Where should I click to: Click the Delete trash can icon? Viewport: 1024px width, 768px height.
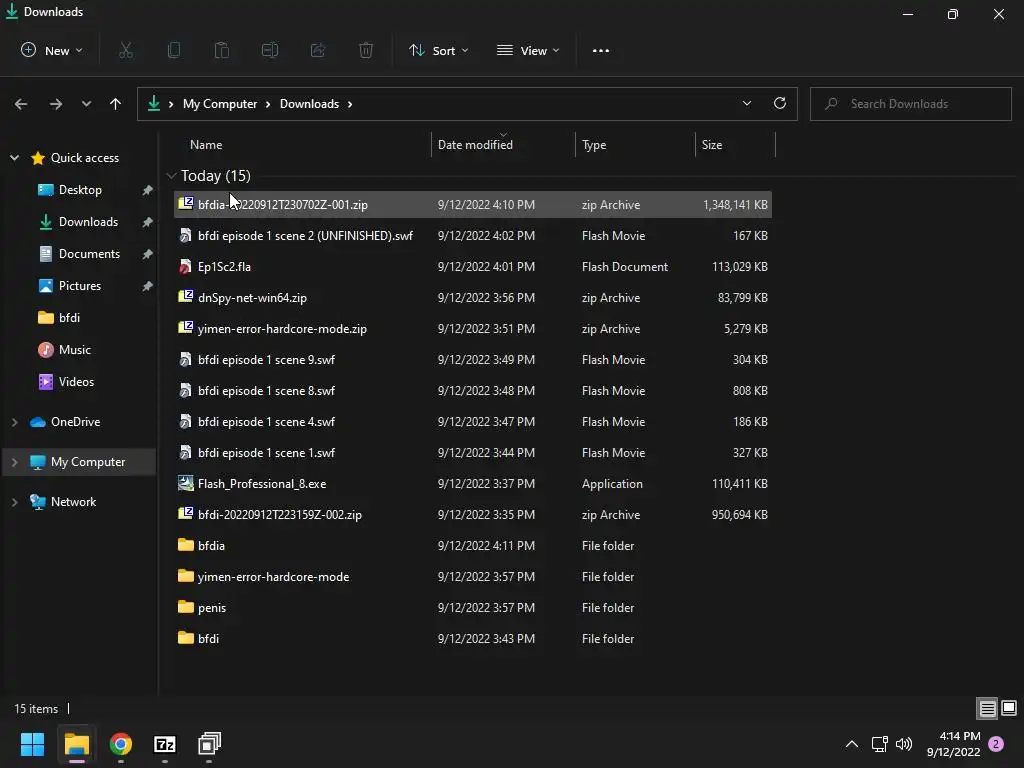click(366, 50)
